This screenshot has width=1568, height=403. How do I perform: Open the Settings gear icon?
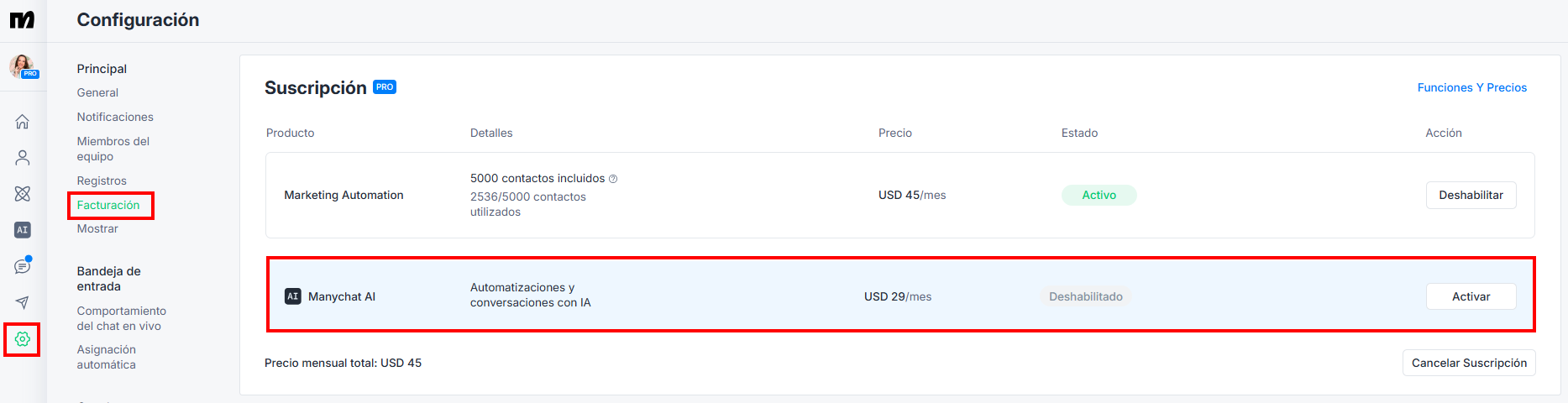[x=23, y=339]
